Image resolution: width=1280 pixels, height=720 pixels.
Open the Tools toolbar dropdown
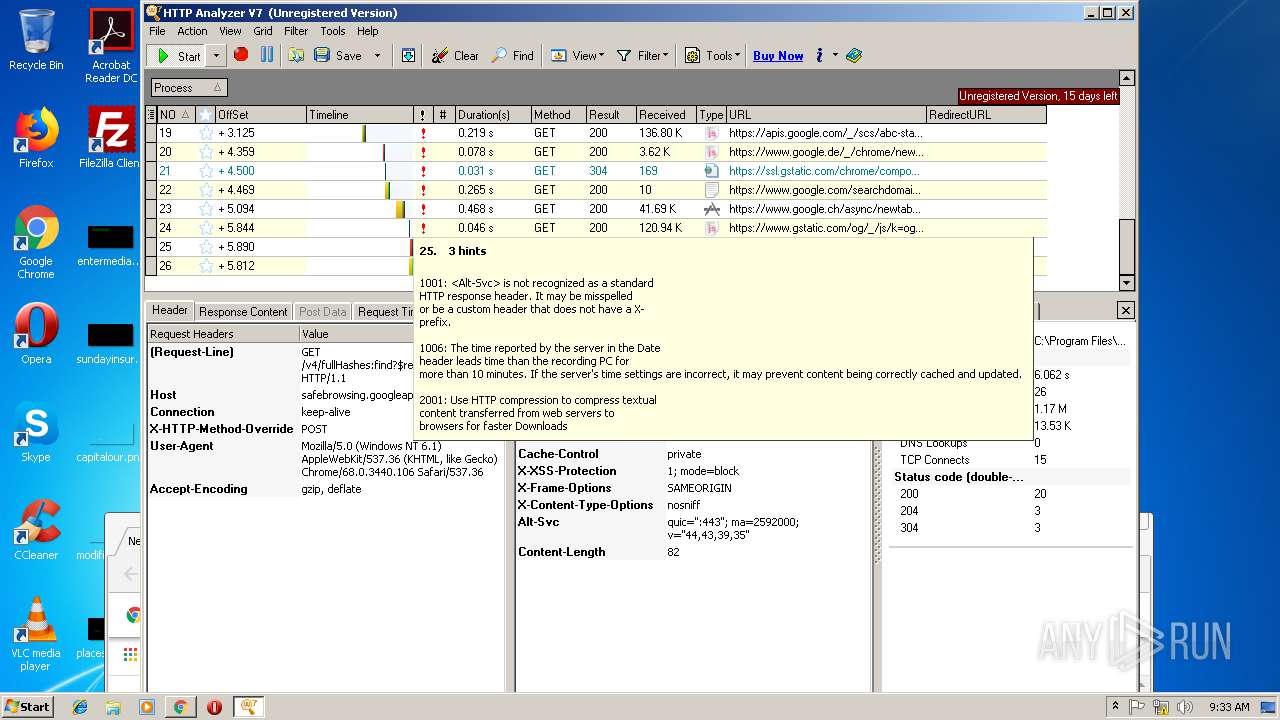coord(712,56)
